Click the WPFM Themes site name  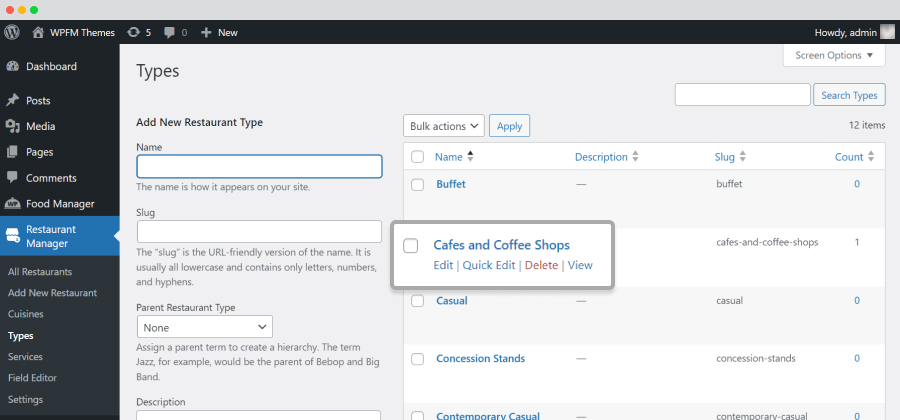82,33
